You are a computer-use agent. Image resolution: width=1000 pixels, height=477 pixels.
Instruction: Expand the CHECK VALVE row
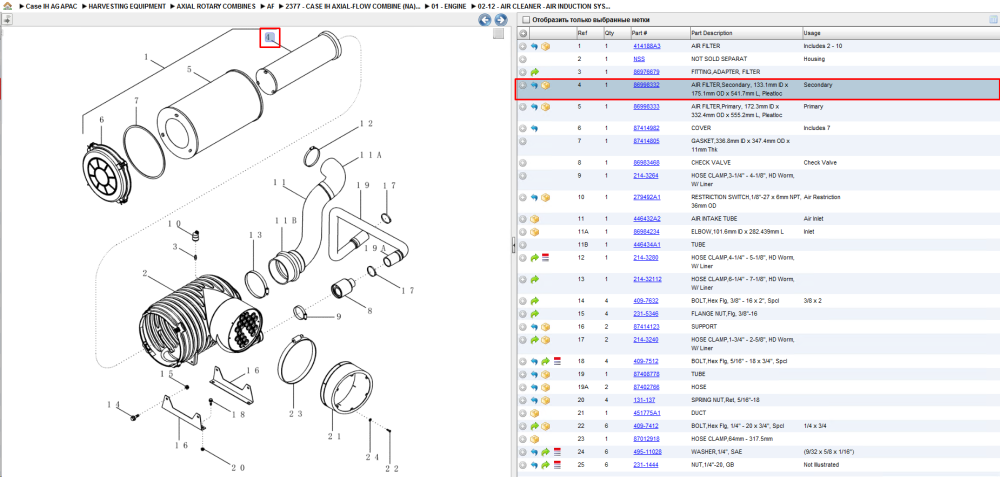pyautogui.click(x=523, y=163)
